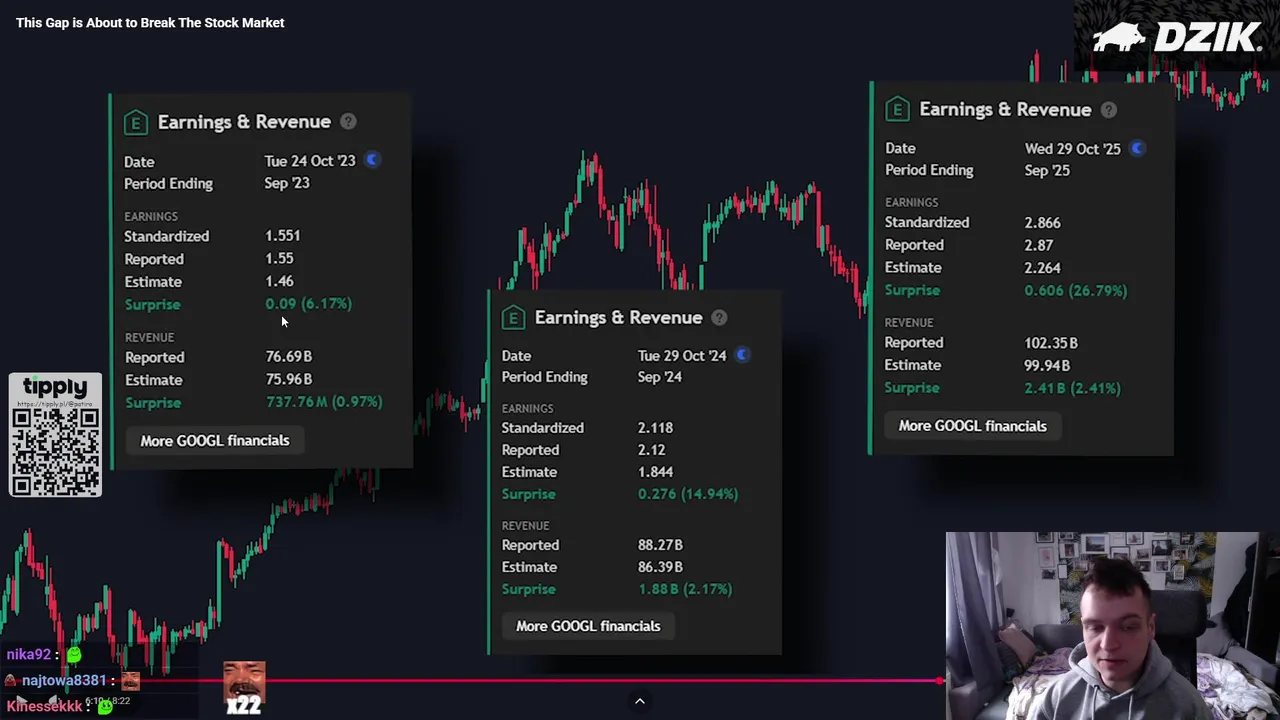Click the reported revenue '102.35 B' value
The height and width of the screenshot is (720, 1280).
click(x=1051, y=343)
